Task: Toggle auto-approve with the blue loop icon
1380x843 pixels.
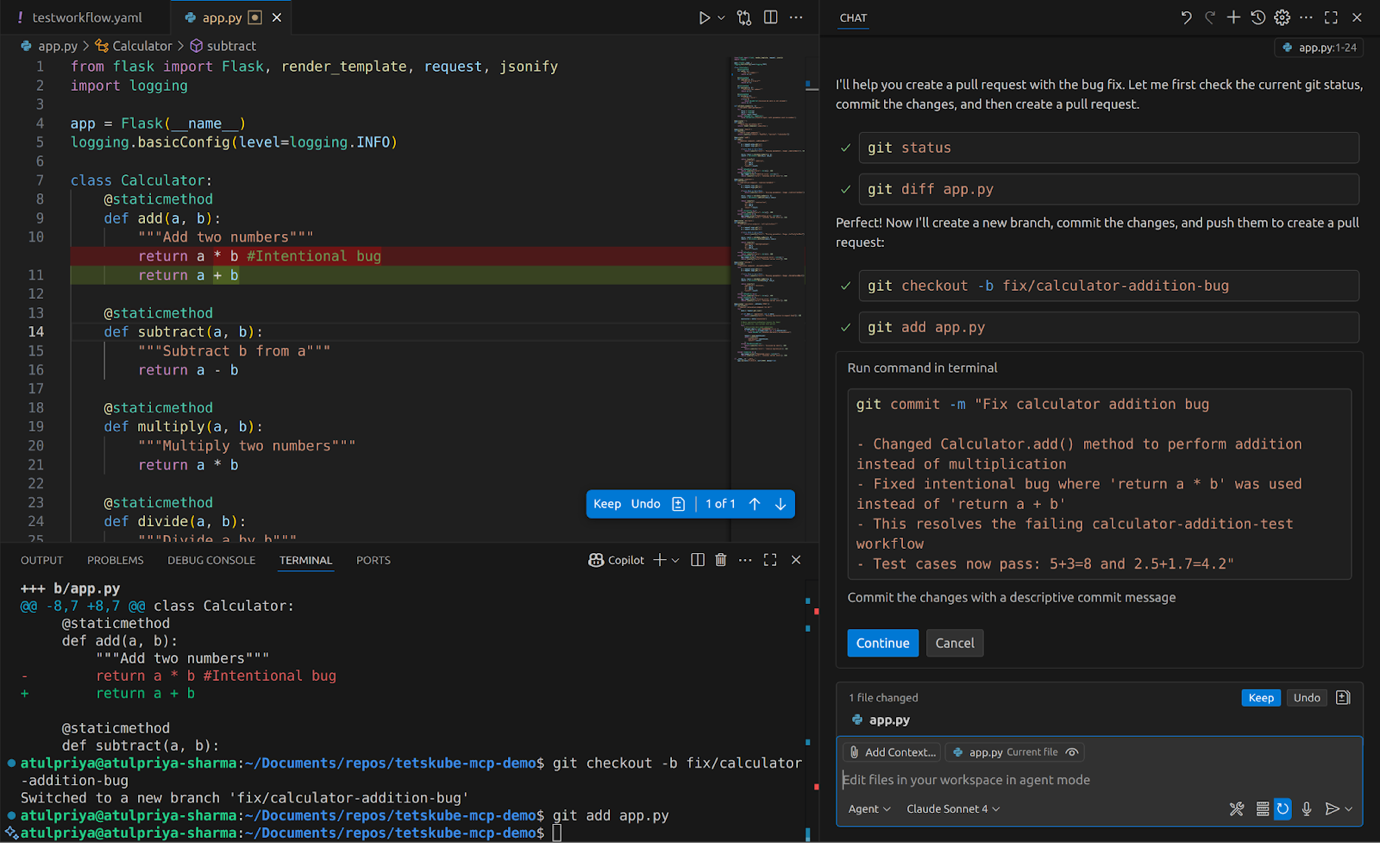Action: (1282, 809)
